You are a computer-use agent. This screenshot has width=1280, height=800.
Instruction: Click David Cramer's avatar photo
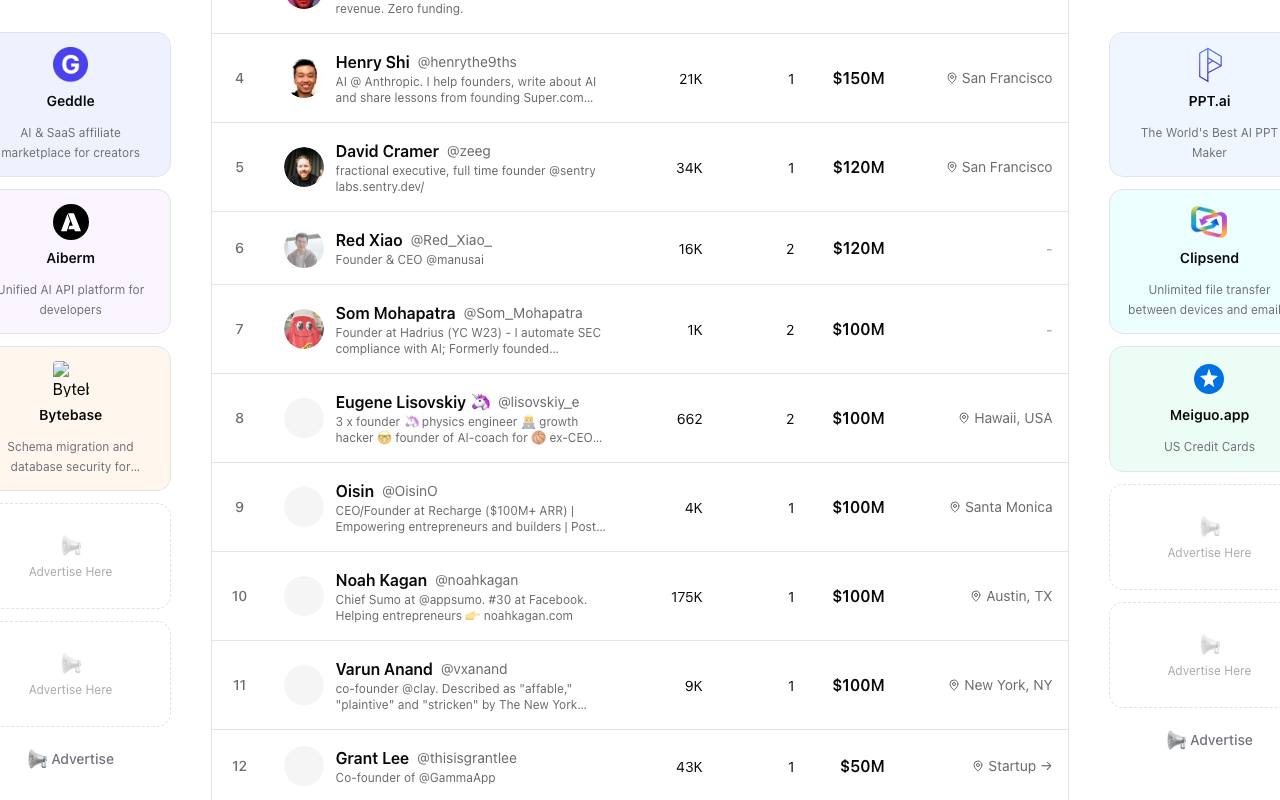tap(303, 167)
